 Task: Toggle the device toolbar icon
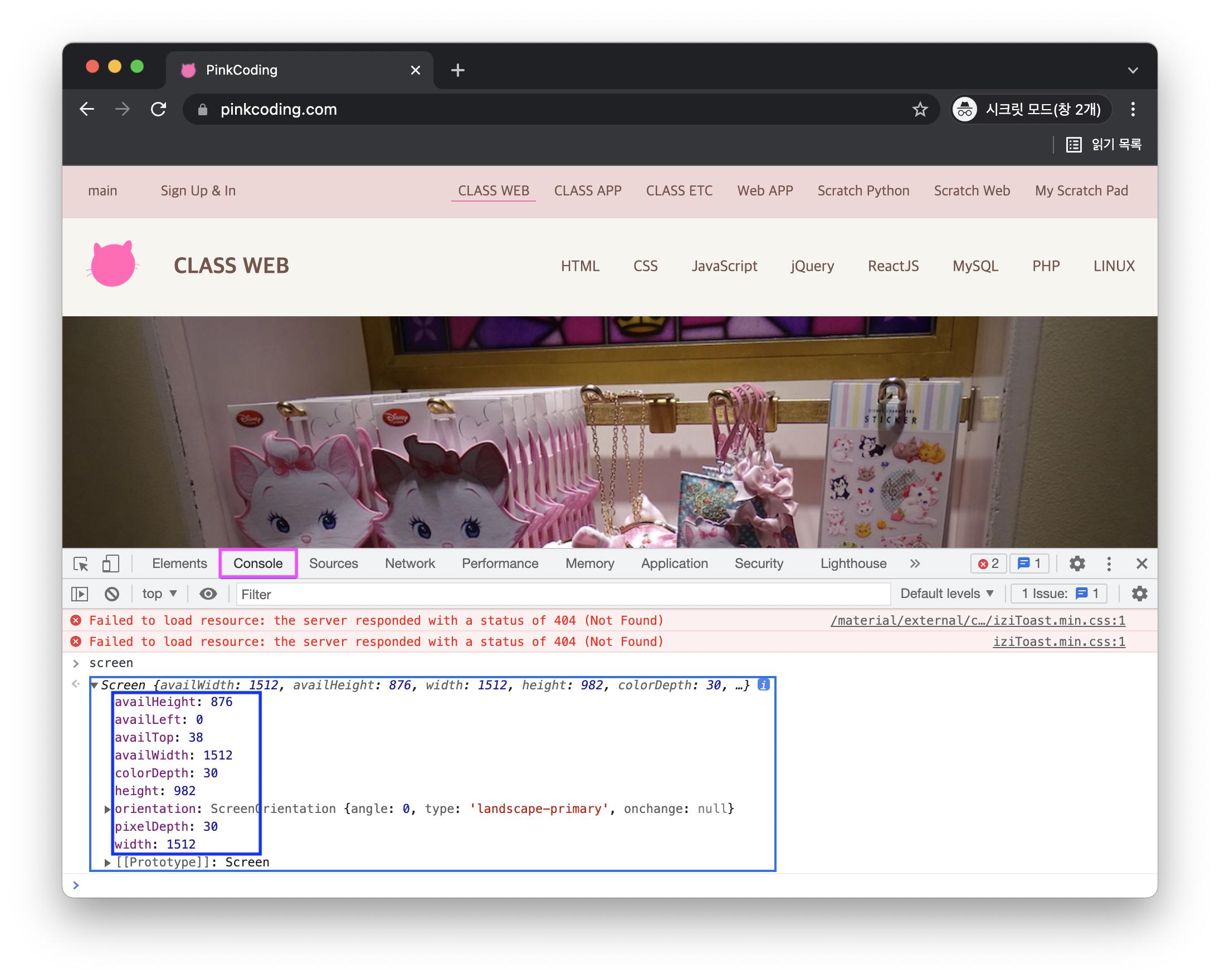110,564
